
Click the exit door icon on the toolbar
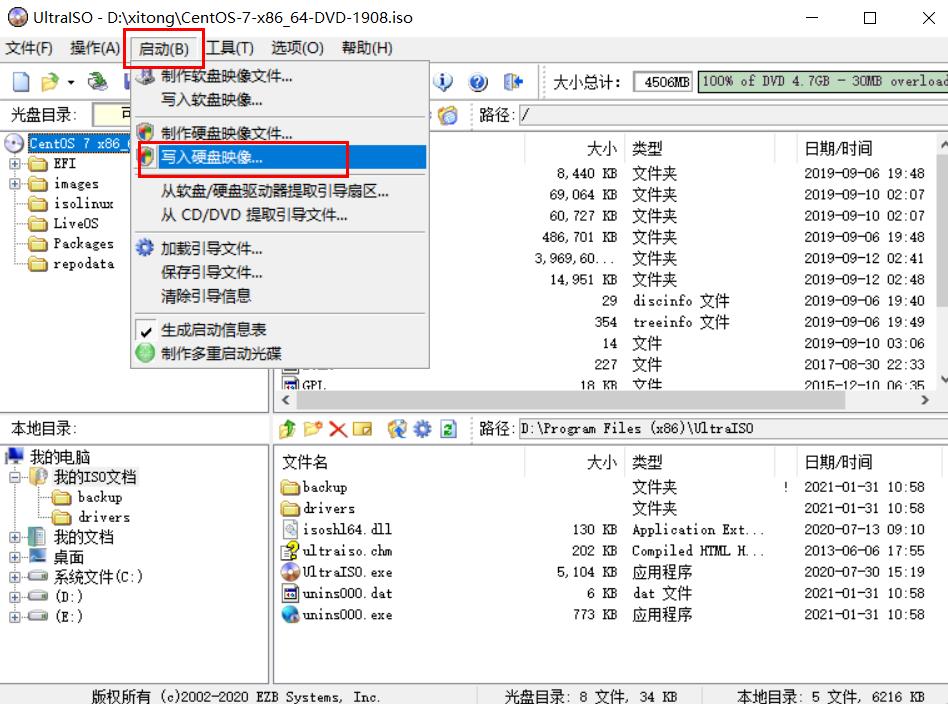513,84
